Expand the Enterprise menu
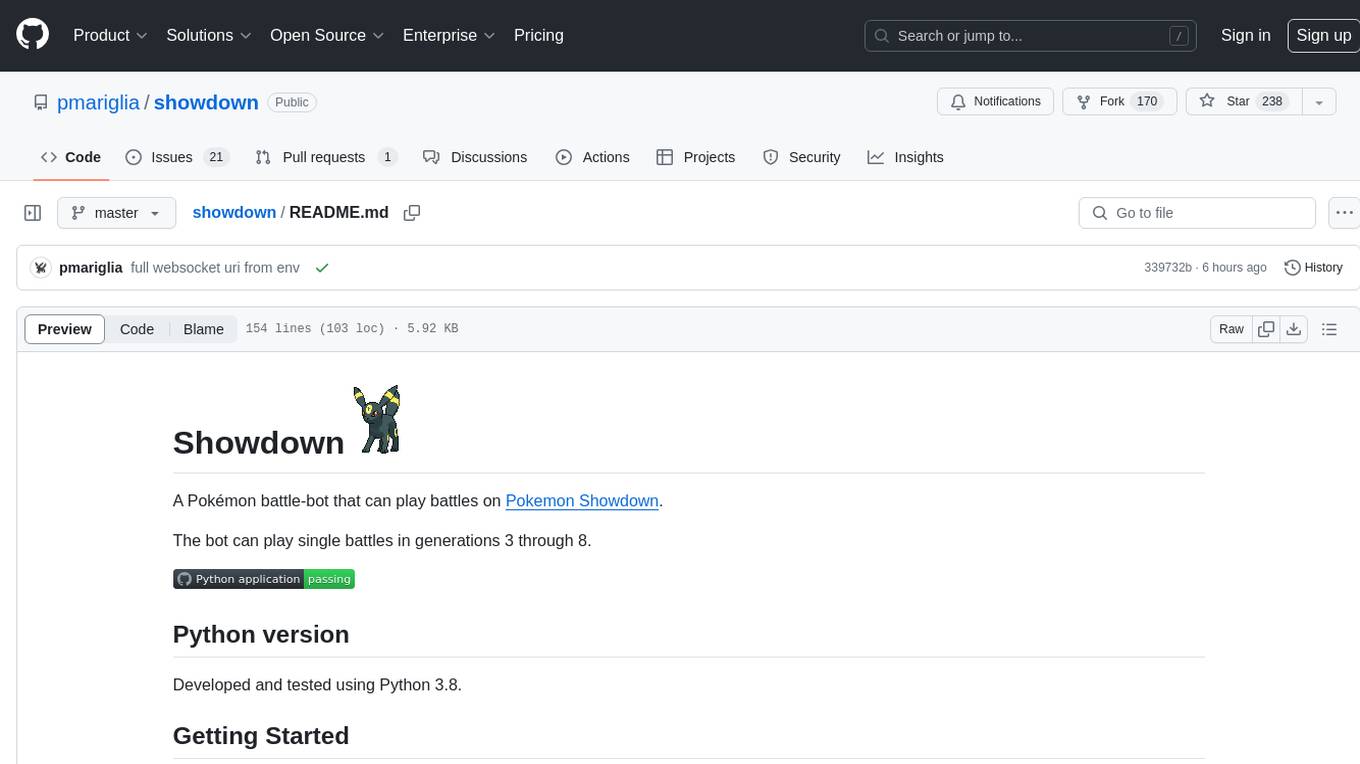1360x764 pixels. [x=449, y=35]
